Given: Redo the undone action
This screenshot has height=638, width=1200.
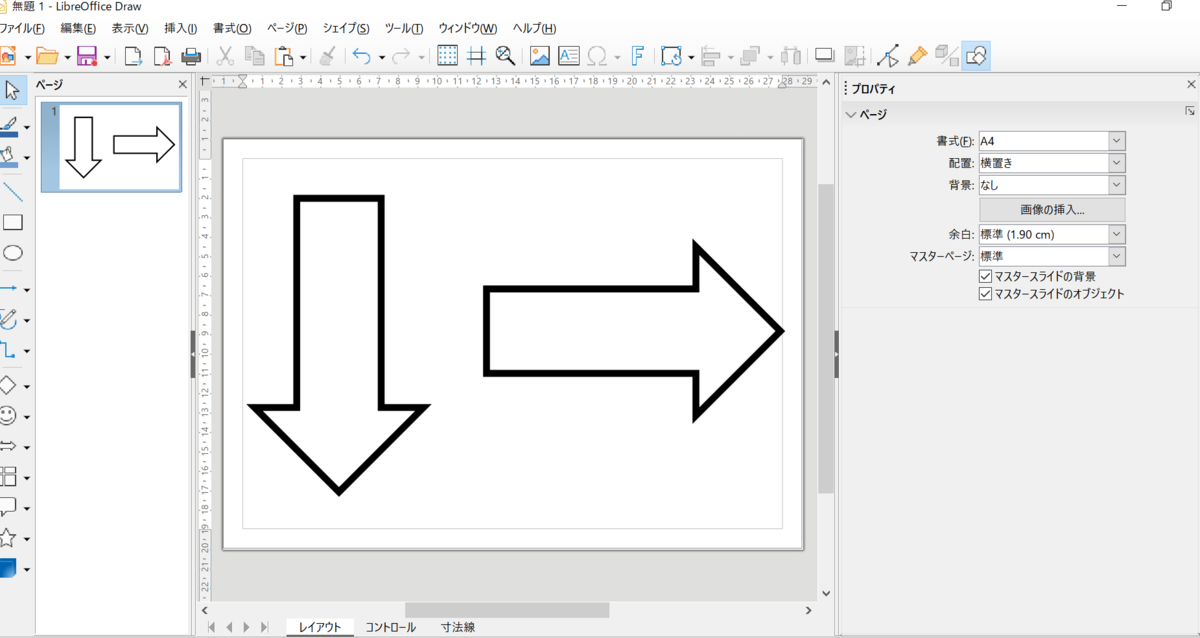Looking at the screenshot, I should click(x=402, y=56).
